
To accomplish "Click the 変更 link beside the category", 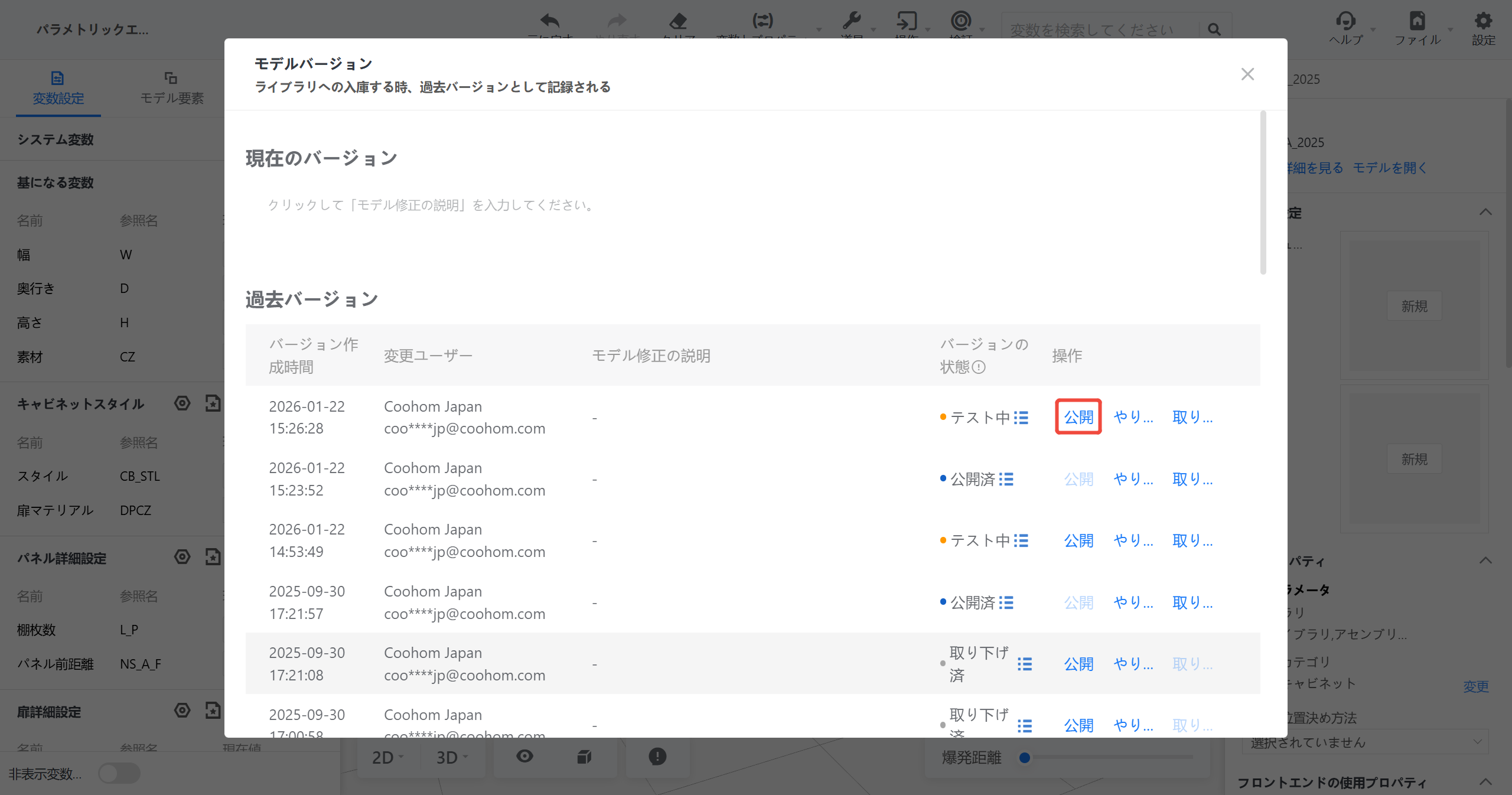I will (x=1475, y=686).
